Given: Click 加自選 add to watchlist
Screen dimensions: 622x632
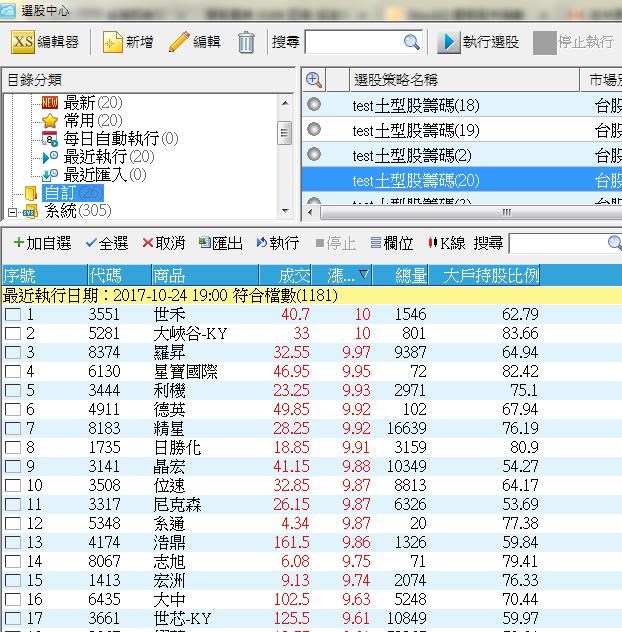Looking at the screenshot, I should [42, 243].
